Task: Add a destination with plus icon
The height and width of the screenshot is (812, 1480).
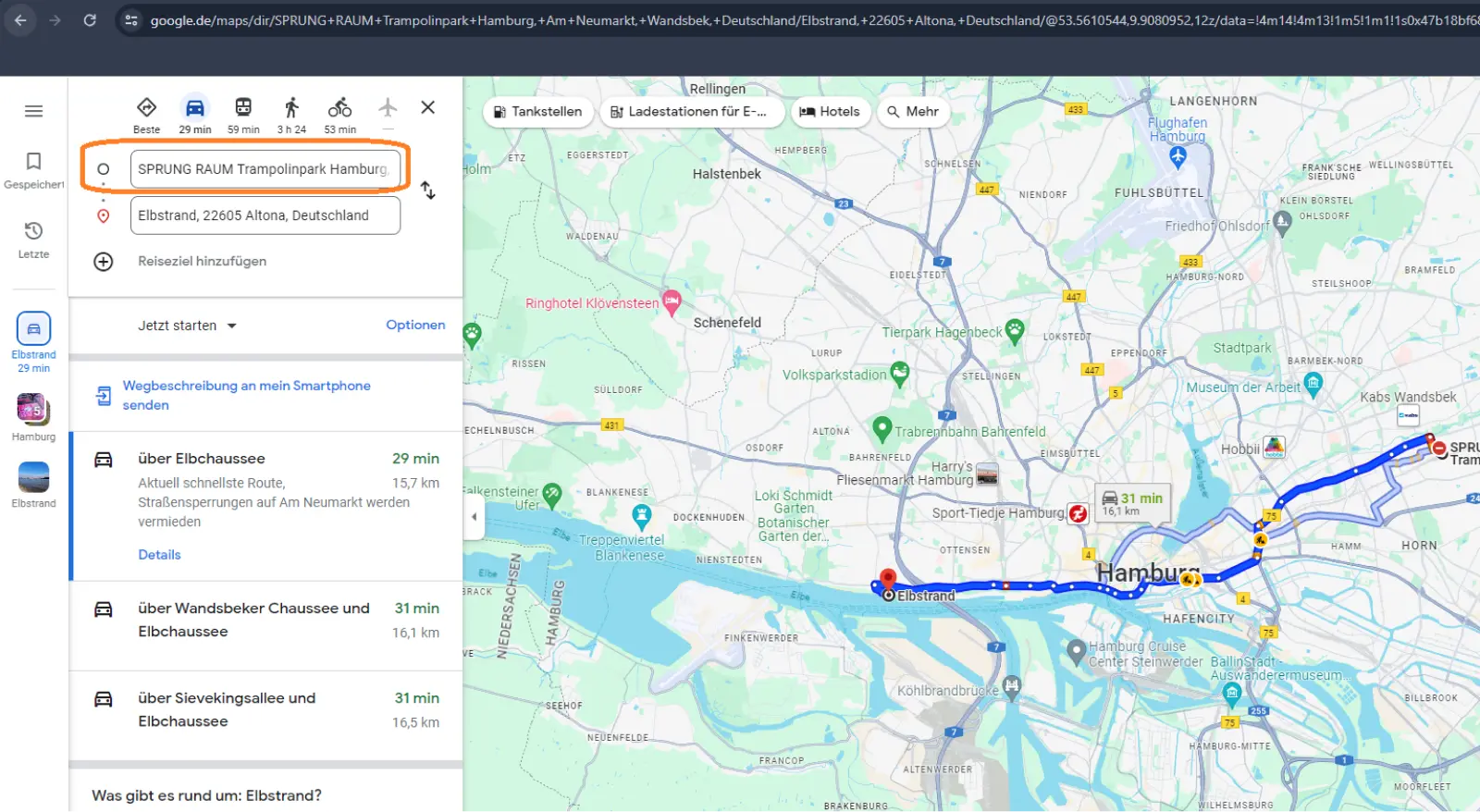Action: coord(104,262)
